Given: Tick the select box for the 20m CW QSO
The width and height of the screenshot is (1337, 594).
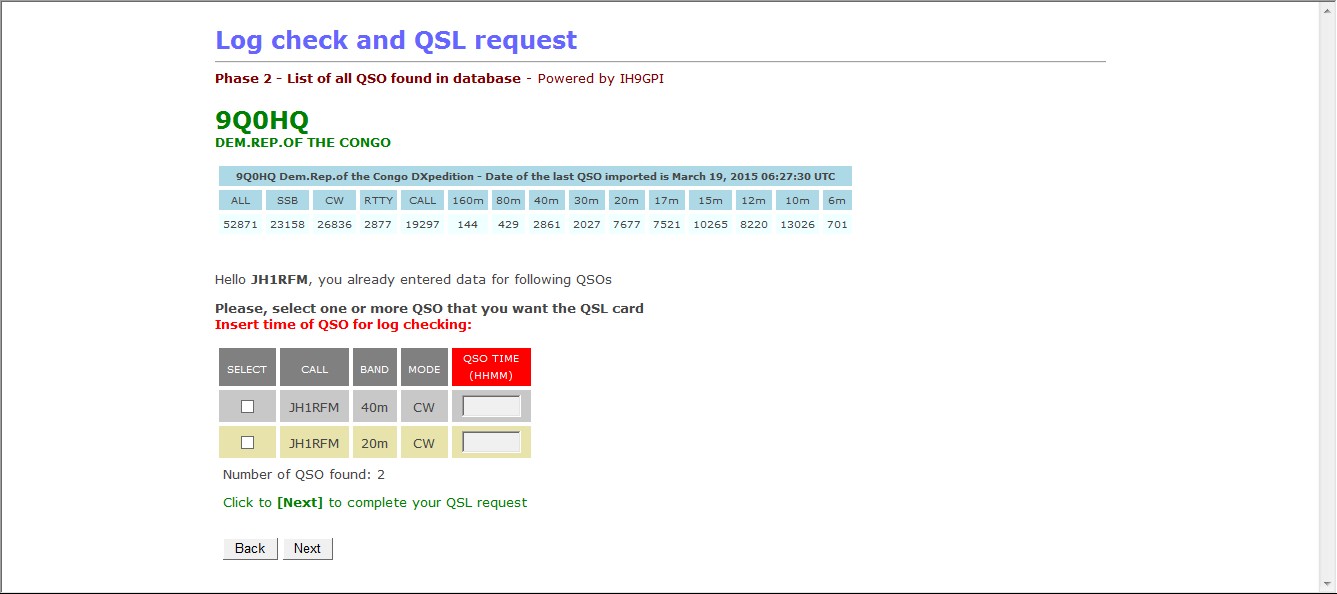Looking at the screenshot, I should tap(247, 442).
